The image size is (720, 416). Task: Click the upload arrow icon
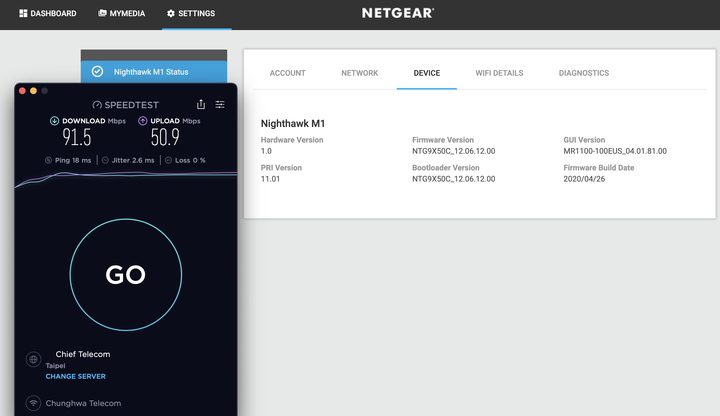click(x=142, y=121)
